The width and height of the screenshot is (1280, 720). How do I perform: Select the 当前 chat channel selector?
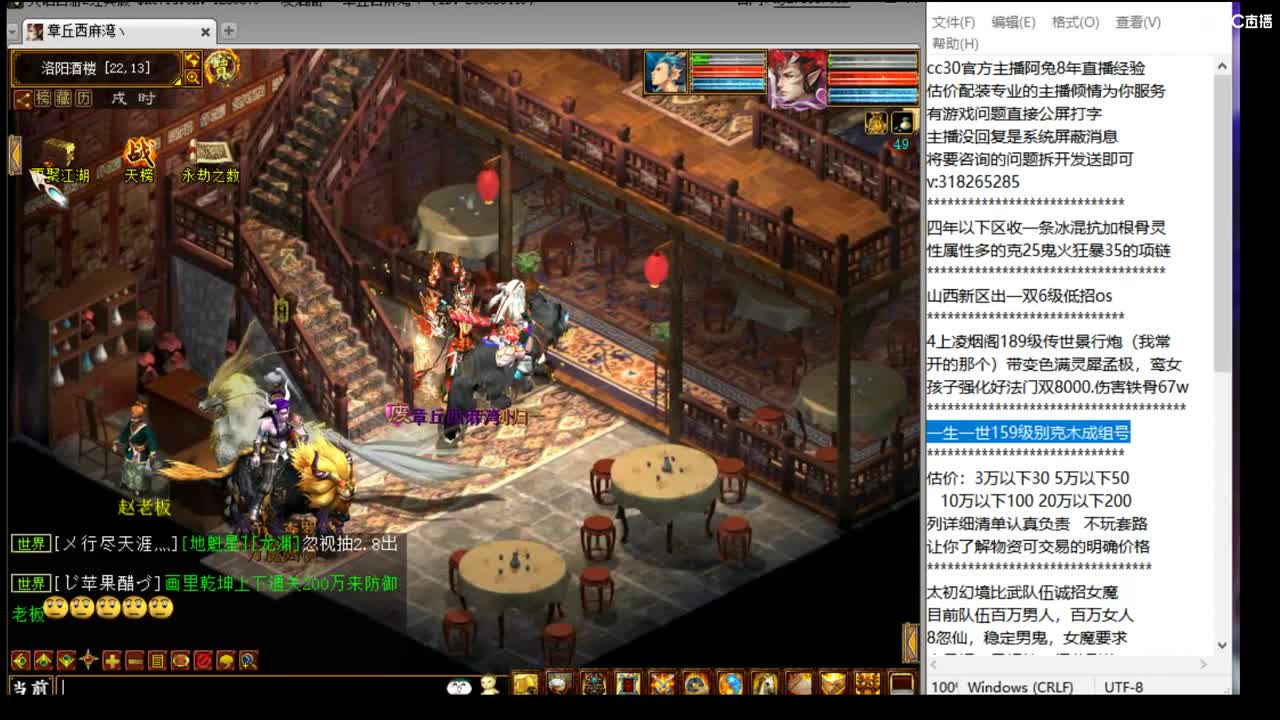pos(32,687)
